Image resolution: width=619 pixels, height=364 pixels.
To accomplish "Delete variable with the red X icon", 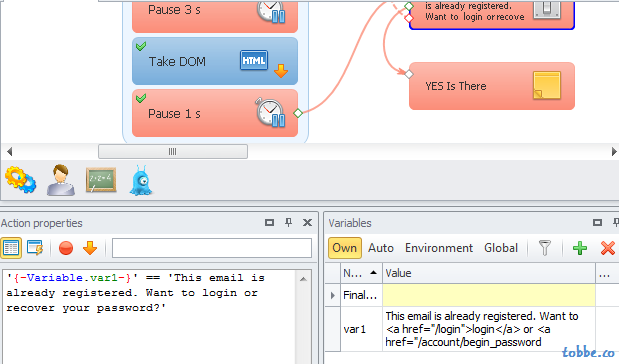I will click(x=608, y=248).
